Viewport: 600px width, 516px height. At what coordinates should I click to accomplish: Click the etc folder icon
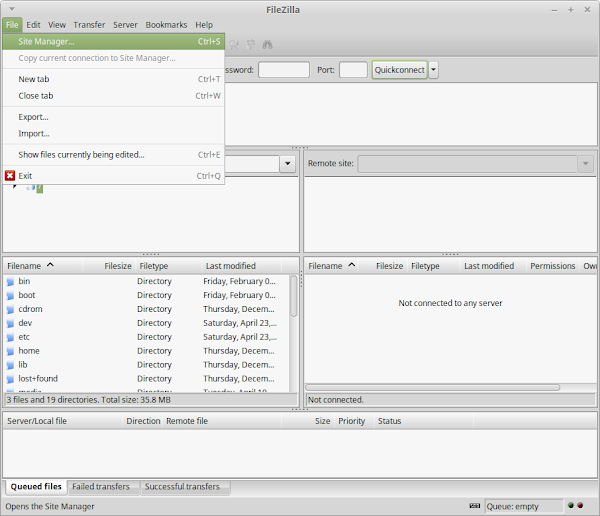(x=10, y=337)
